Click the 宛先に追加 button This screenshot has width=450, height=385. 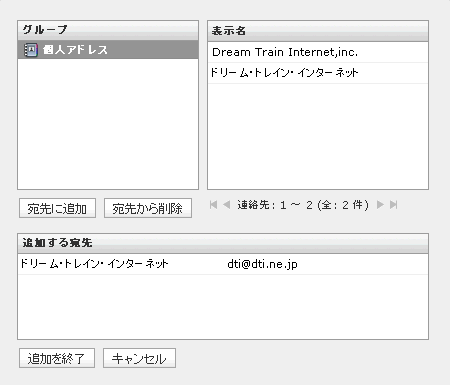point(57,208)
